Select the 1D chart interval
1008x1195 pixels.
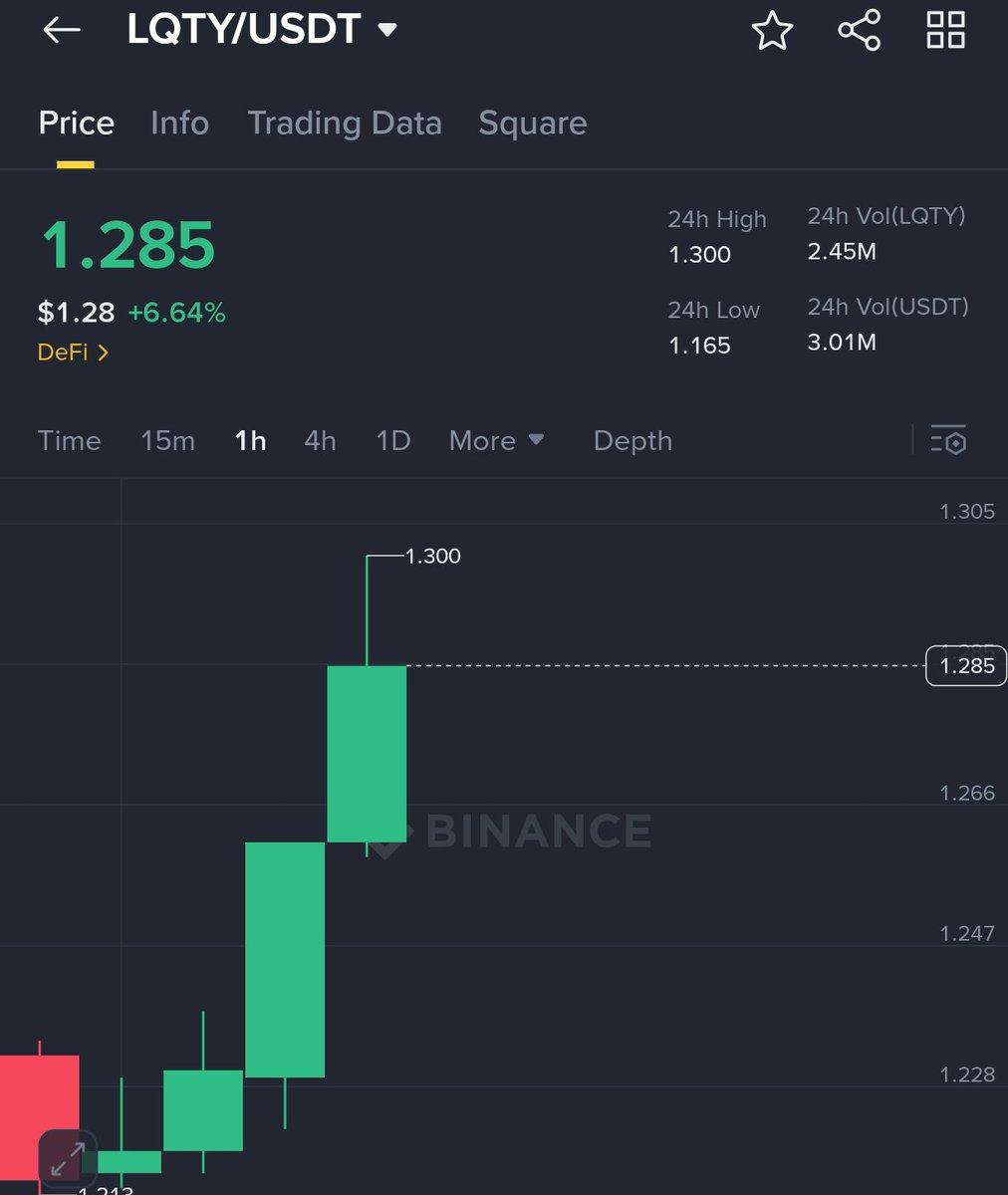393,440
